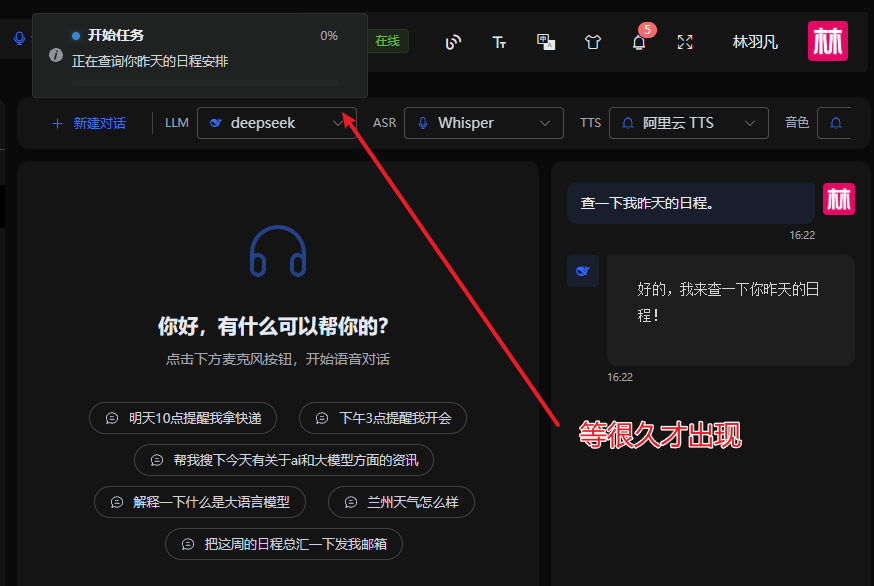Screen dimensions: 874x586
Task: Select suggestion 兰州天气怎么样
Action: point(401,502)
